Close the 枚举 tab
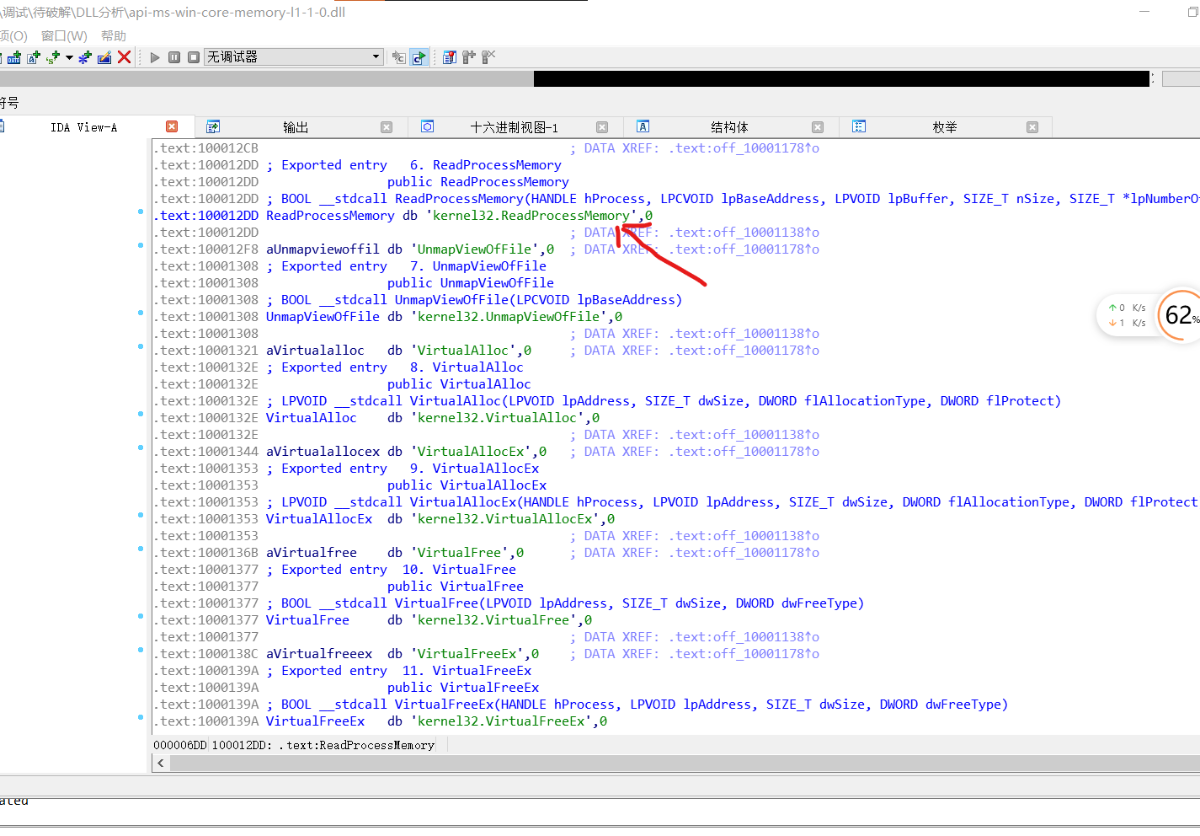The image size is (1200, 836). click(1032, 127)
